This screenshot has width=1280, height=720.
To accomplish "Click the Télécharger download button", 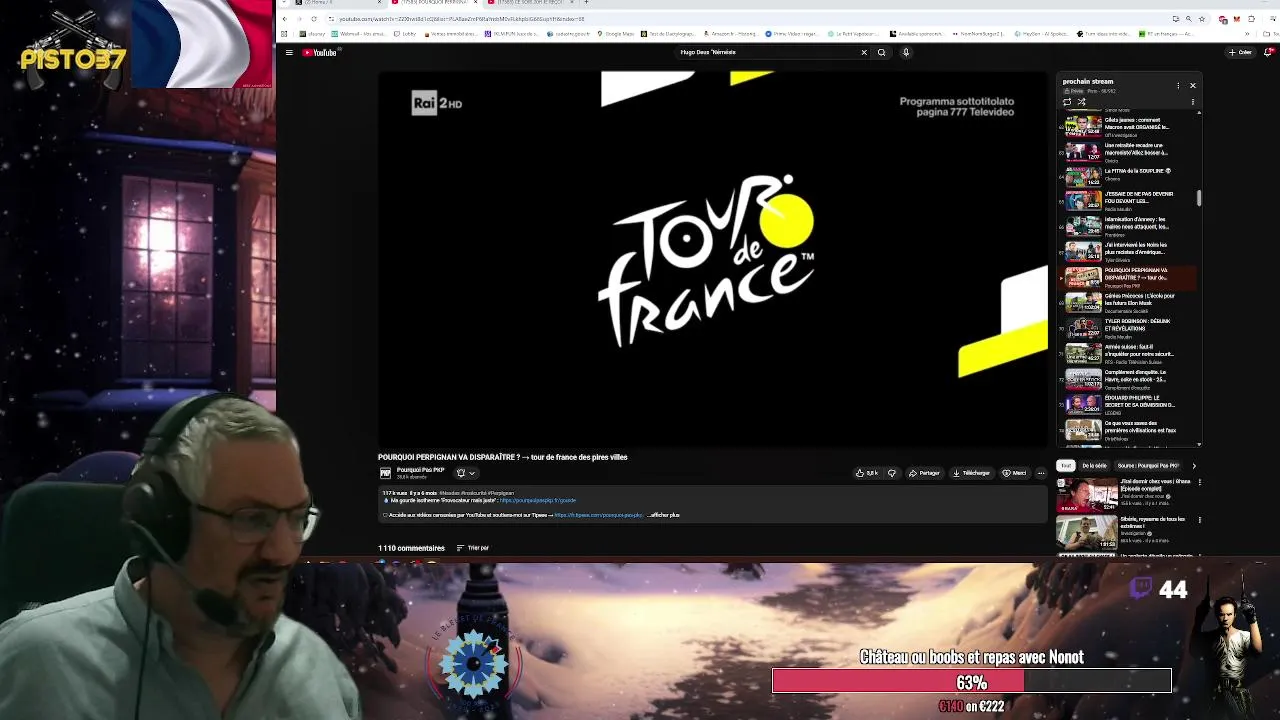I will point(971,473).
